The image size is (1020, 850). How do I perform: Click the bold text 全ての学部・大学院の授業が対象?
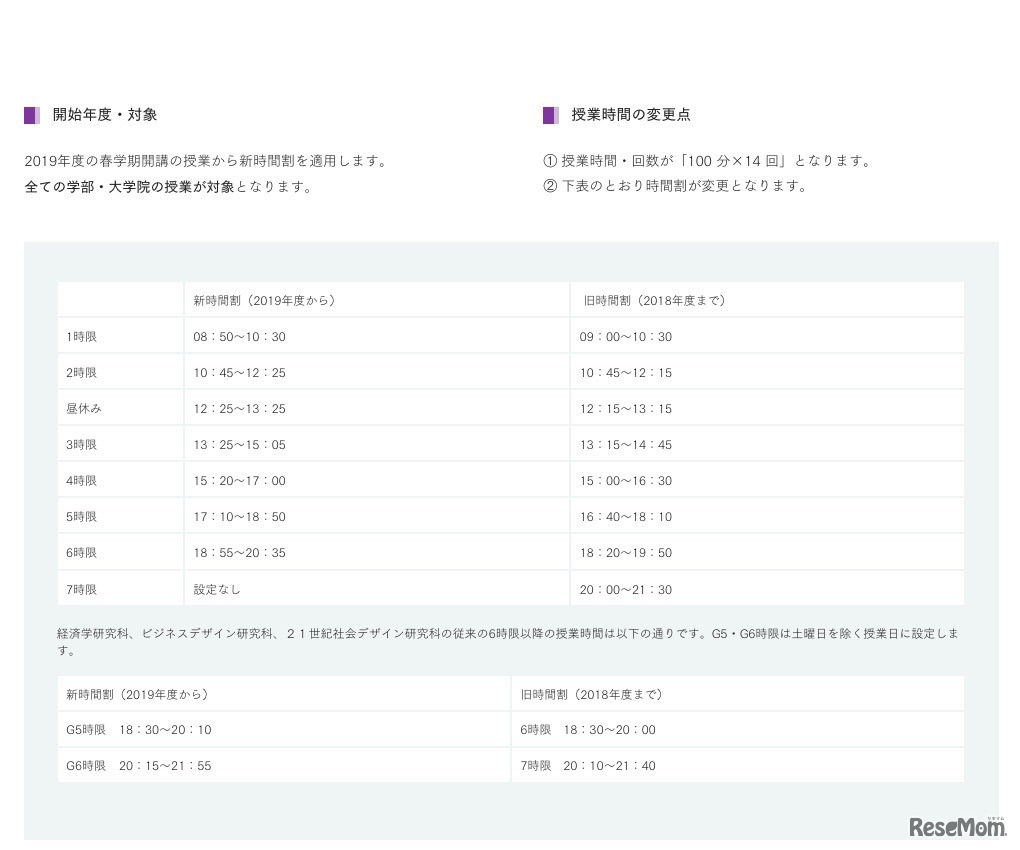[129, 186]
